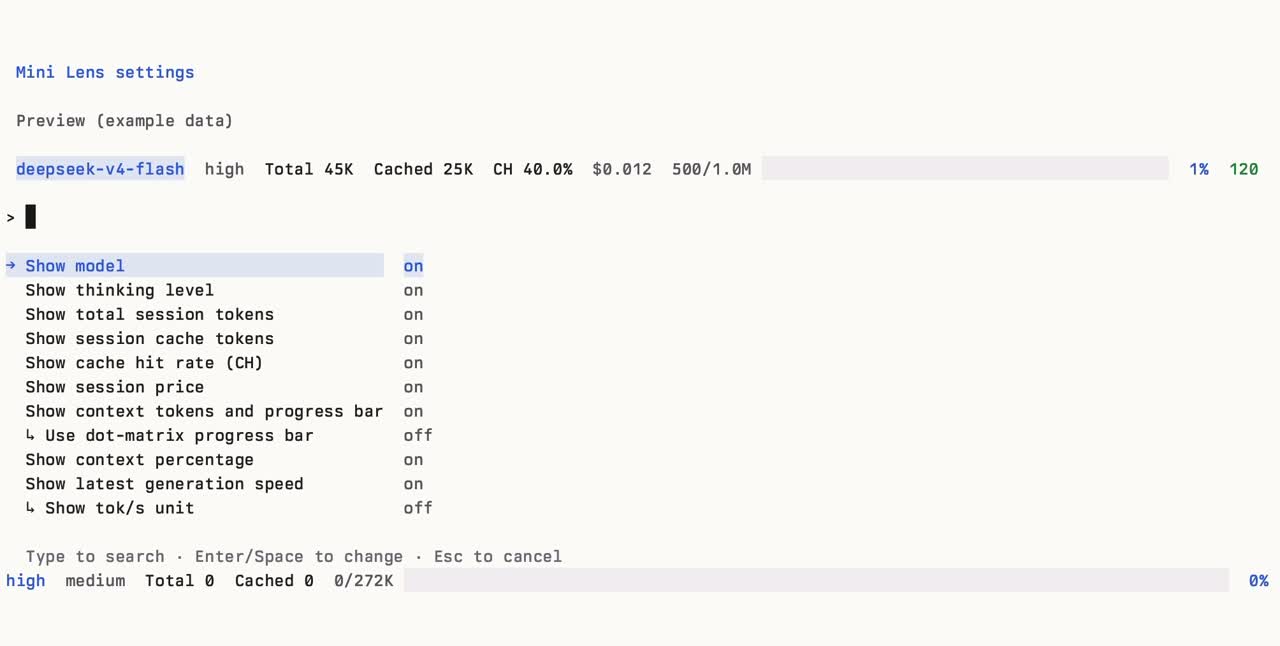
Task: Toggle 'on' value for Show context percentage
Action: pos(413,460)
